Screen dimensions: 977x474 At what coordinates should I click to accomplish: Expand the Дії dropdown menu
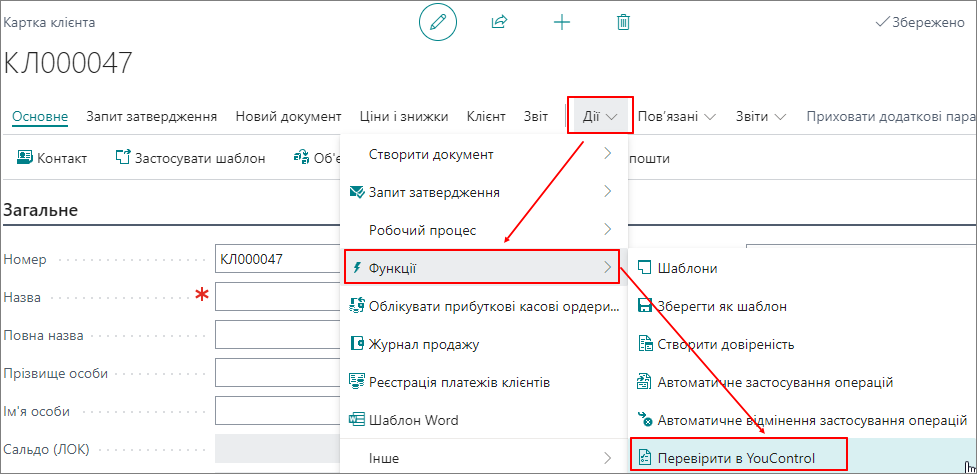[x=600, y=116]
